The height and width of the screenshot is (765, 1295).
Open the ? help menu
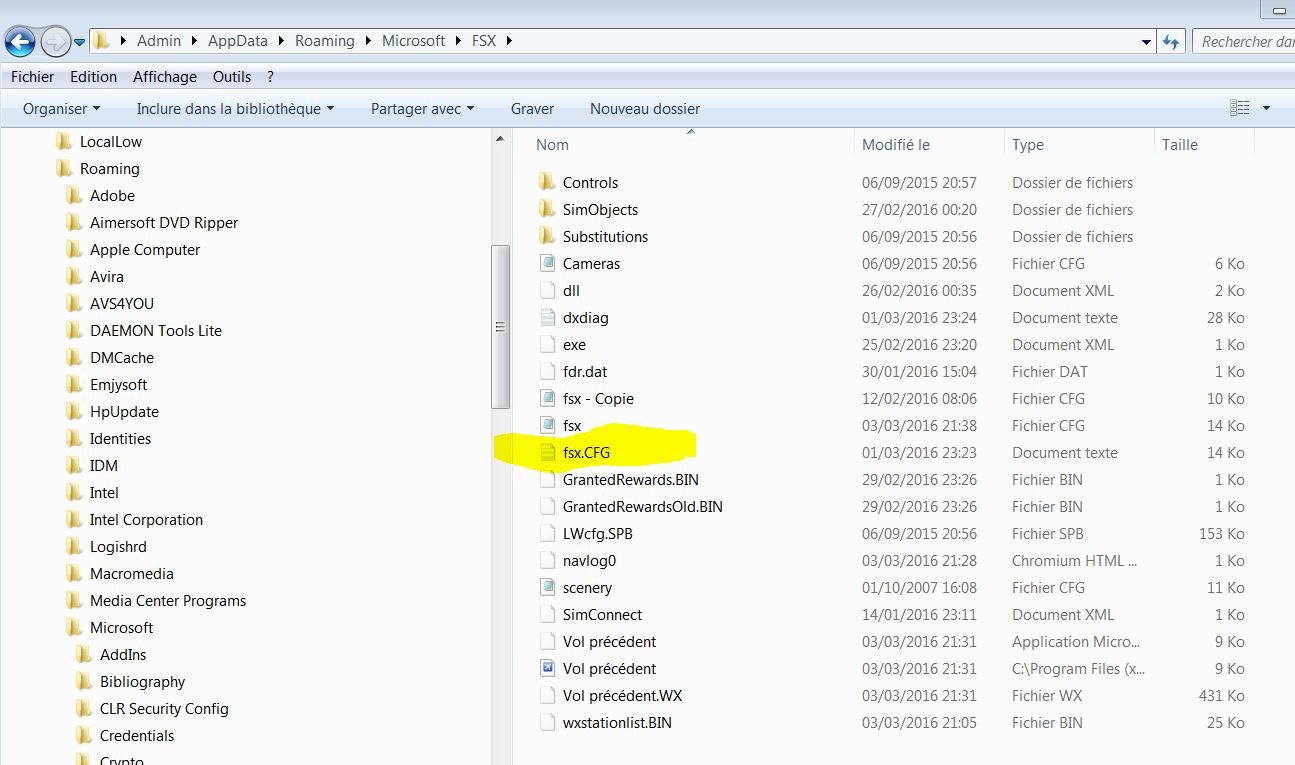(x=271, y=77)
